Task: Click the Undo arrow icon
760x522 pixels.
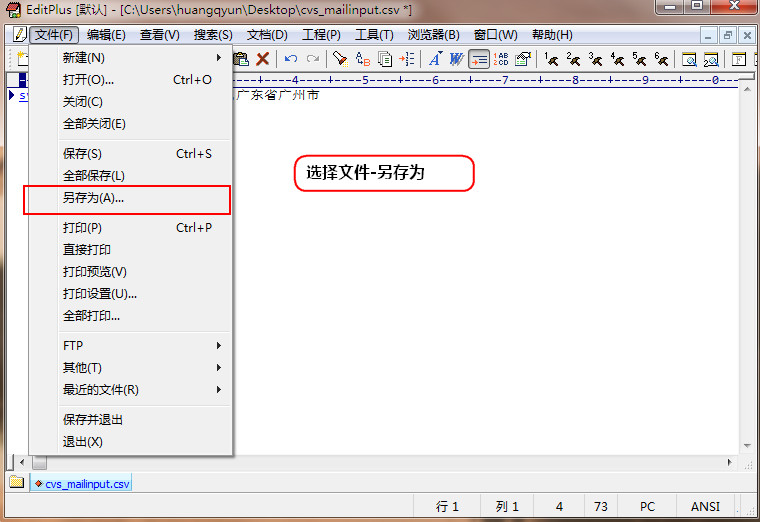Action: coord(291,59)
